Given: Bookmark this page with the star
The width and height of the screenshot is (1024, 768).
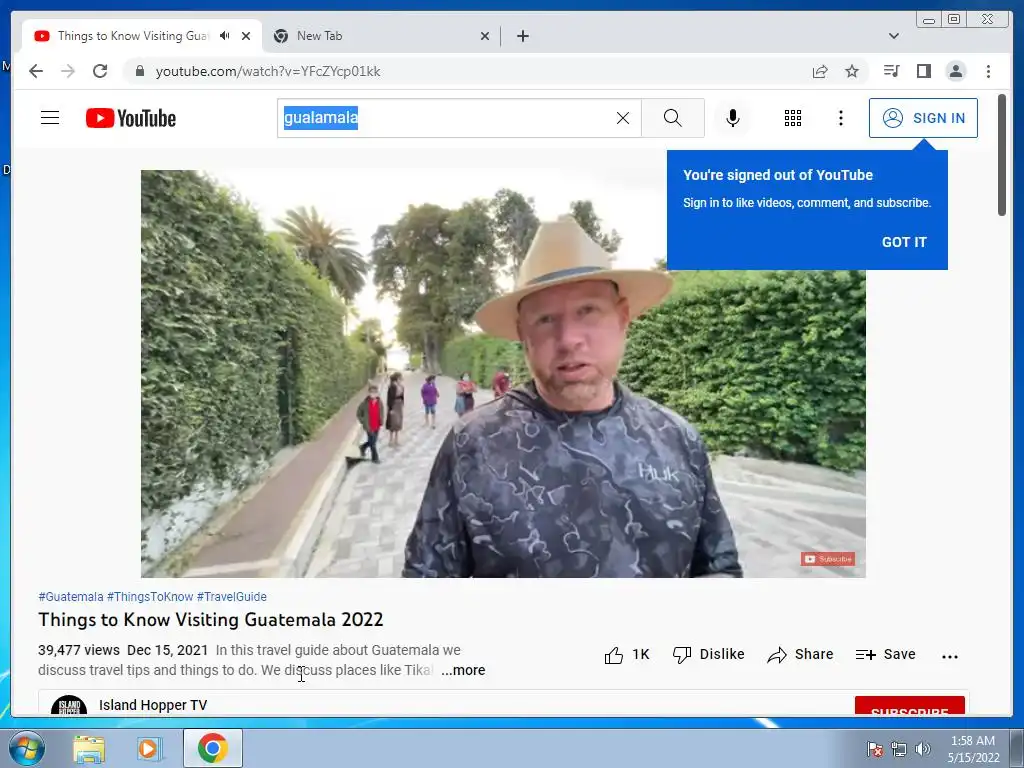Looking at the screenshot, I should pos(852,71).
